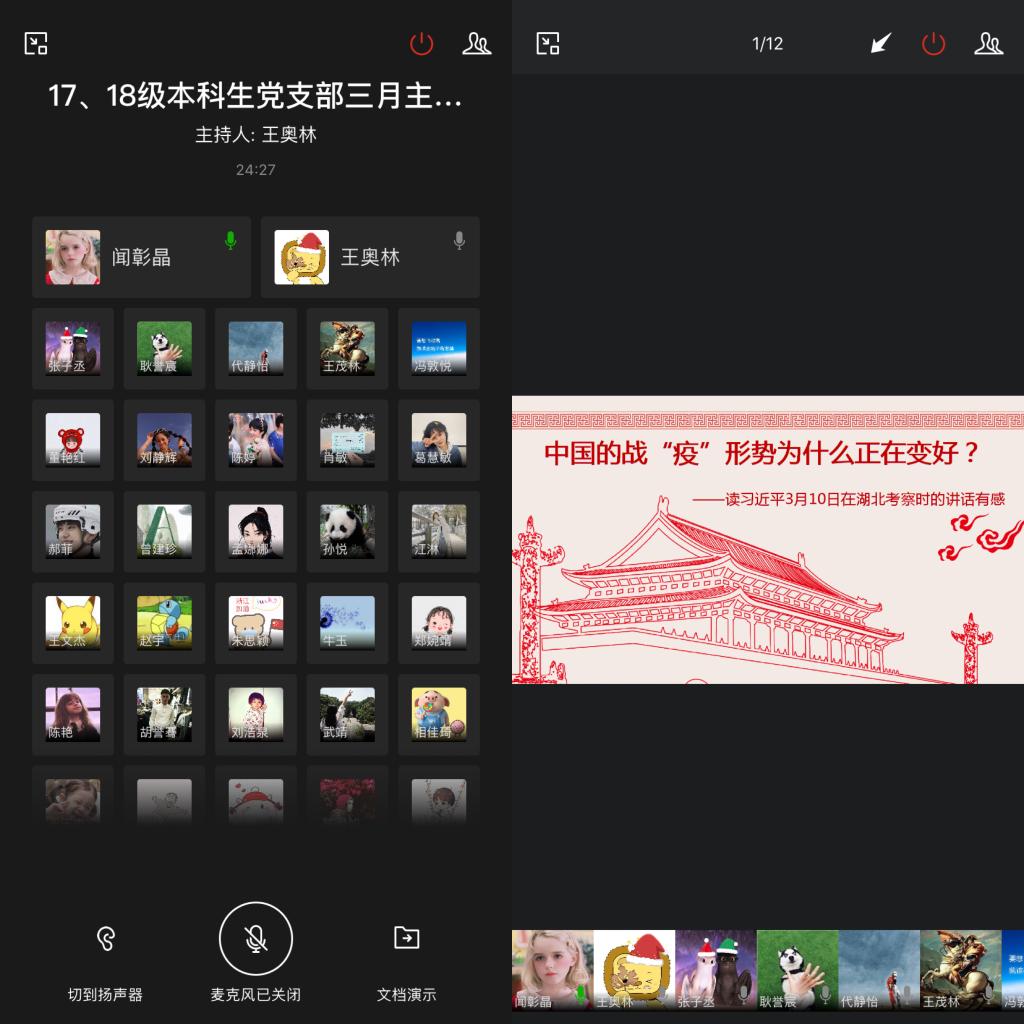Click the 切到扬声器 label
1024x1024 pixels.
(x=105, y=995)
